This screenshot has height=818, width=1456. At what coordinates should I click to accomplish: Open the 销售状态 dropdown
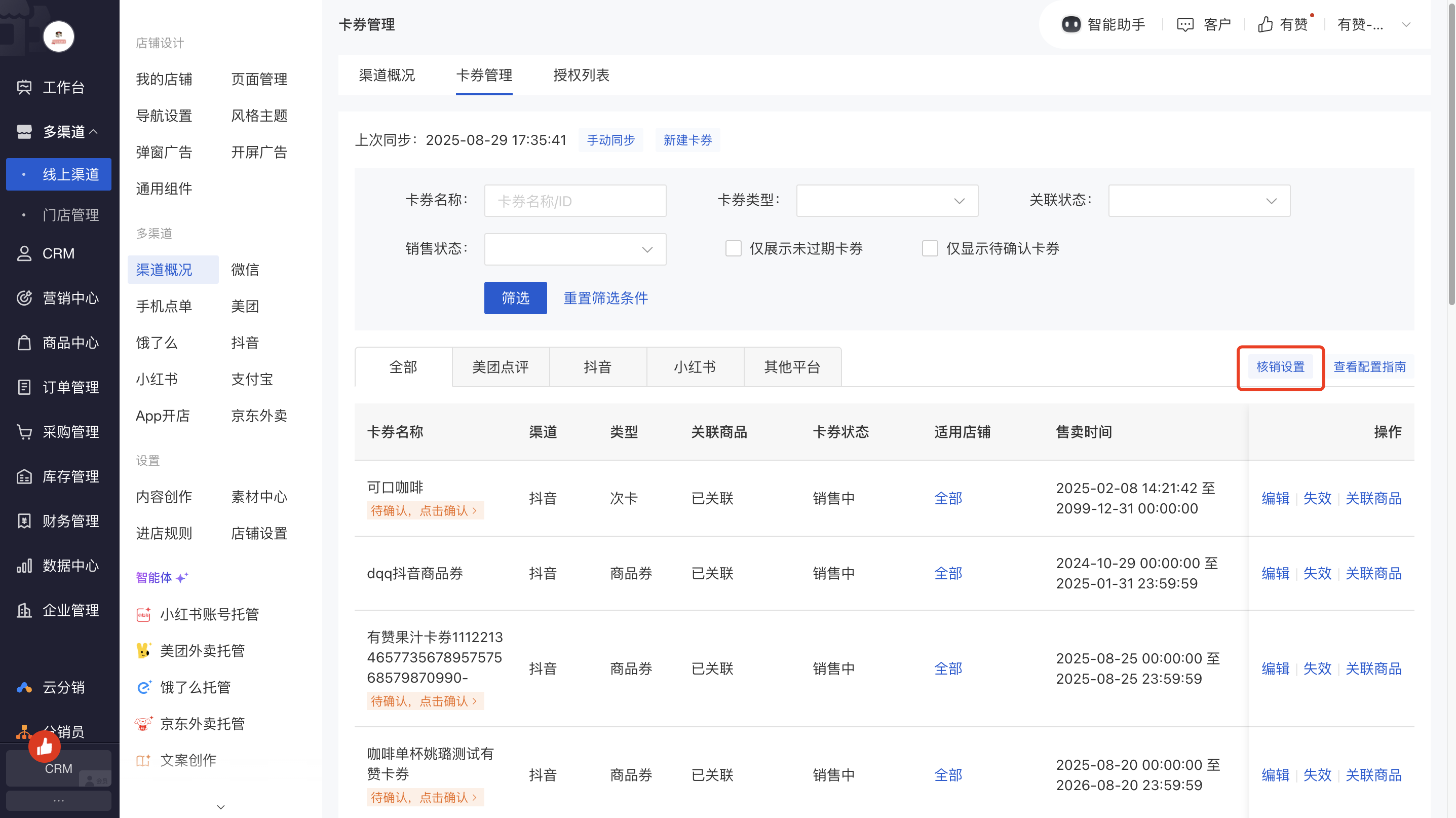pos(575,249)
